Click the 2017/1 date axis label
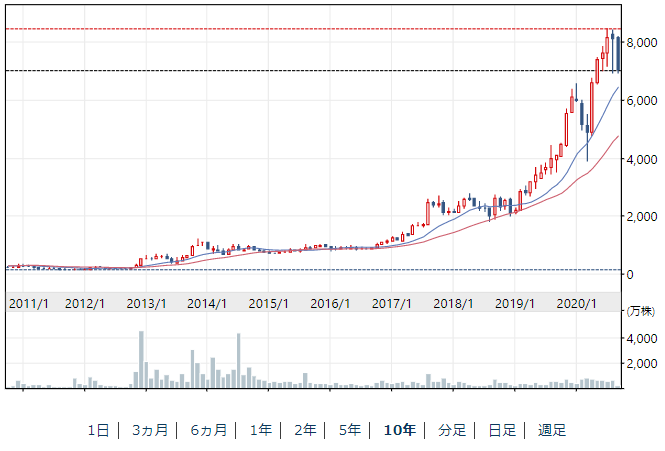 391,304
